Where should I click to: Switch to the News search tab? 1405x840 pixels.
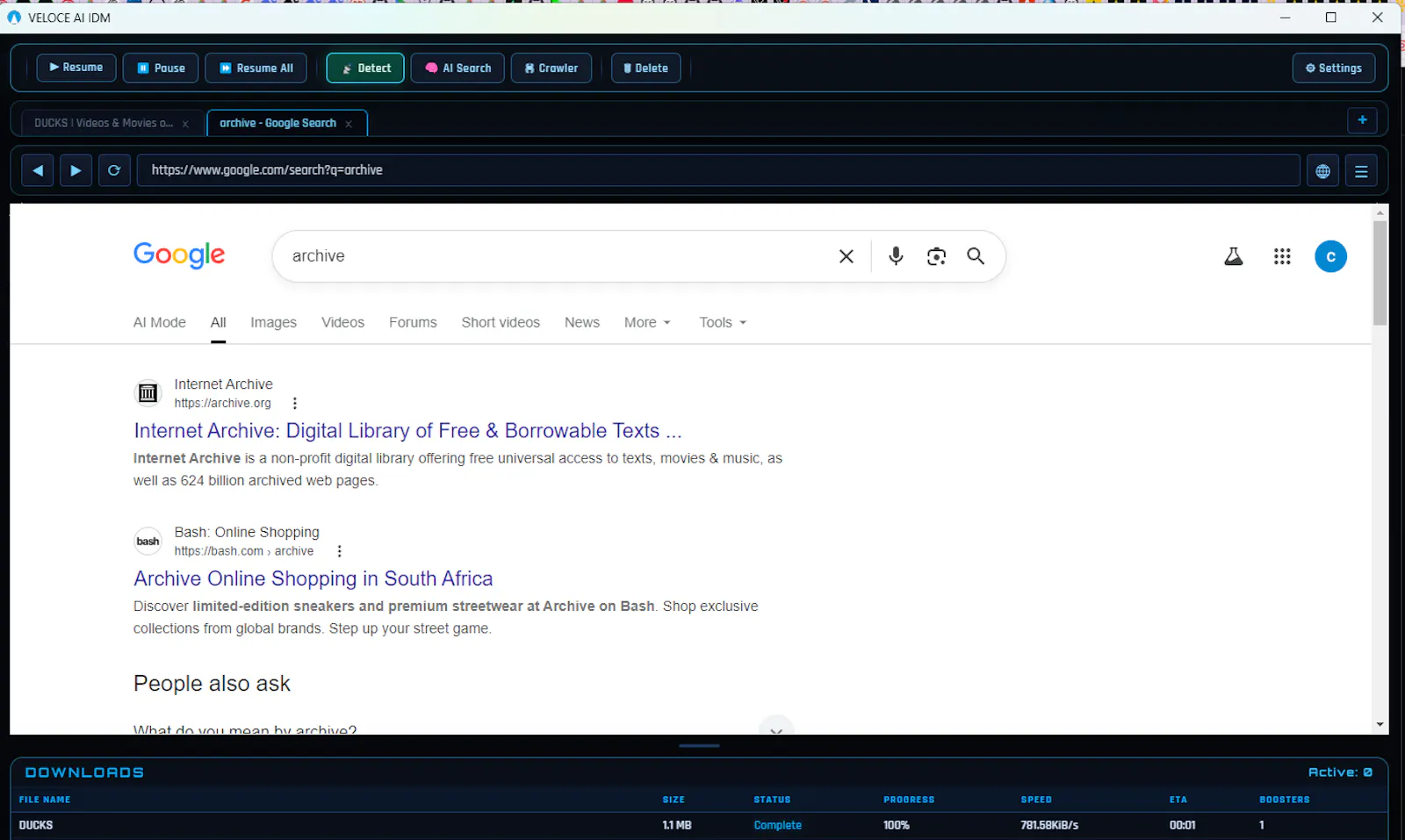click(x=582, y=323)
